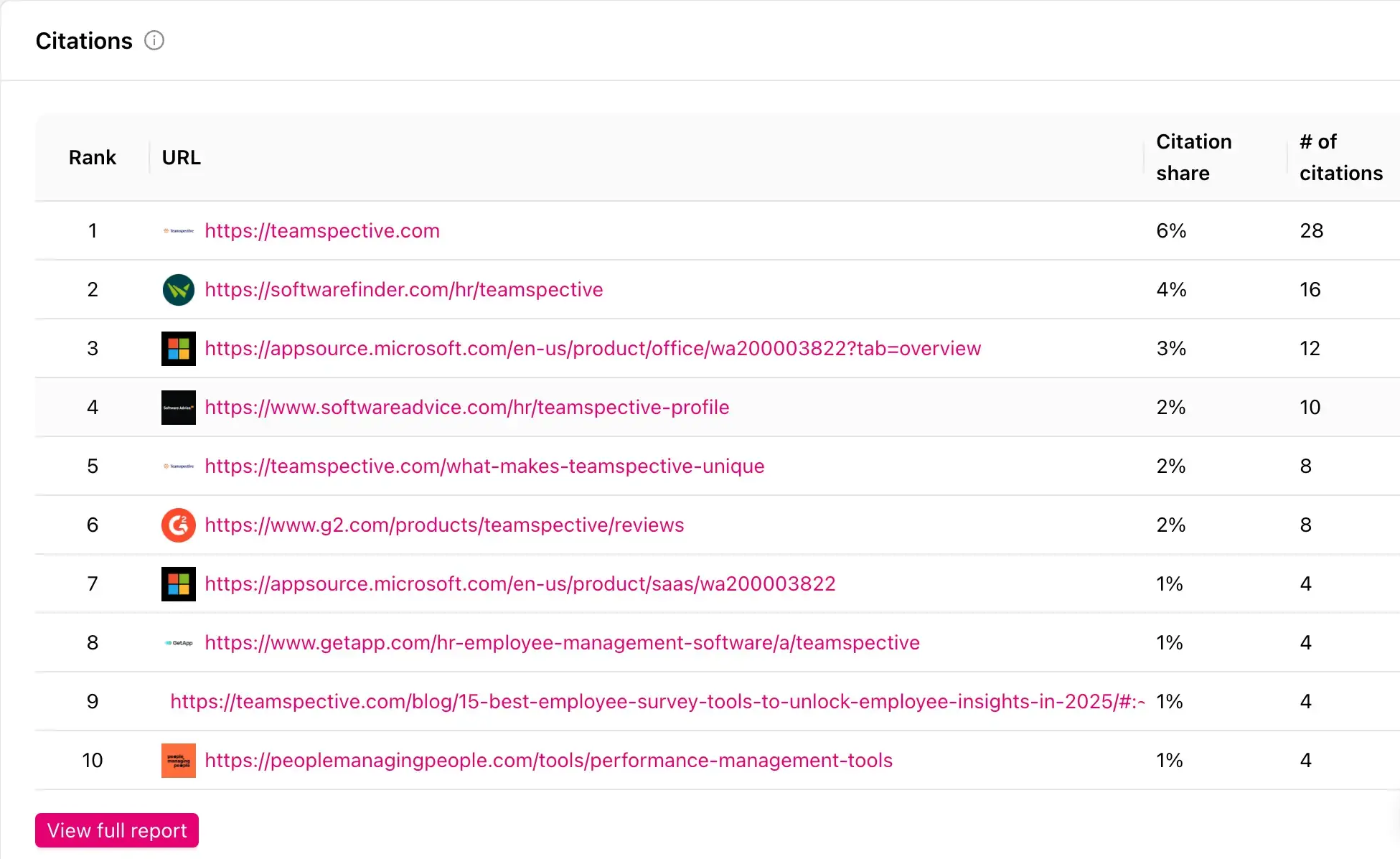1400x859 pixels.
Task: Click 8 citations in g2.com row
Action: pos(1306,525)
